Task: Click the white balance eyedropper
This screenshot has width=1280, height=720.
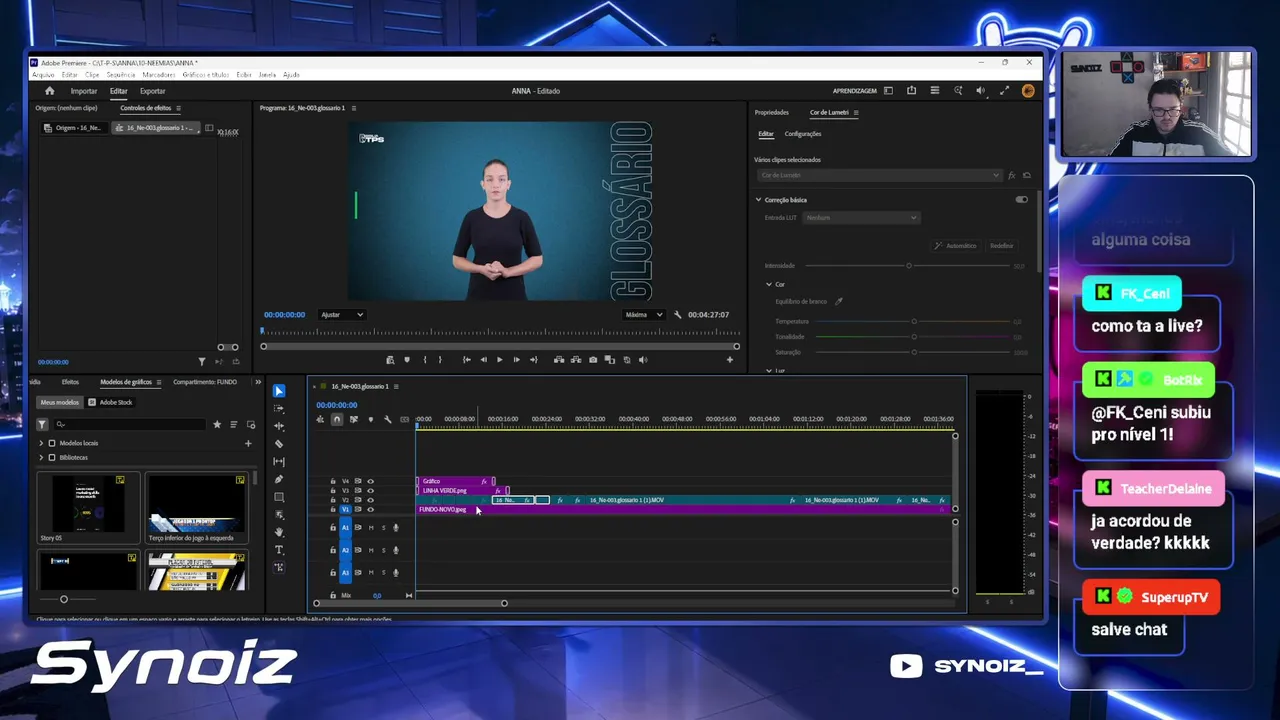Action: click(x=839, y=301)
